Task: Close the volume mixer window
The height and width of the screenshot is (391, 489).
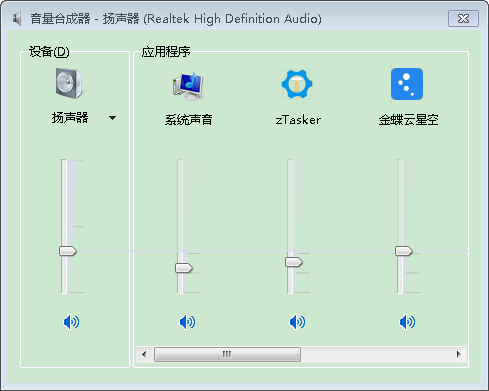Action: tap(463, 18)
